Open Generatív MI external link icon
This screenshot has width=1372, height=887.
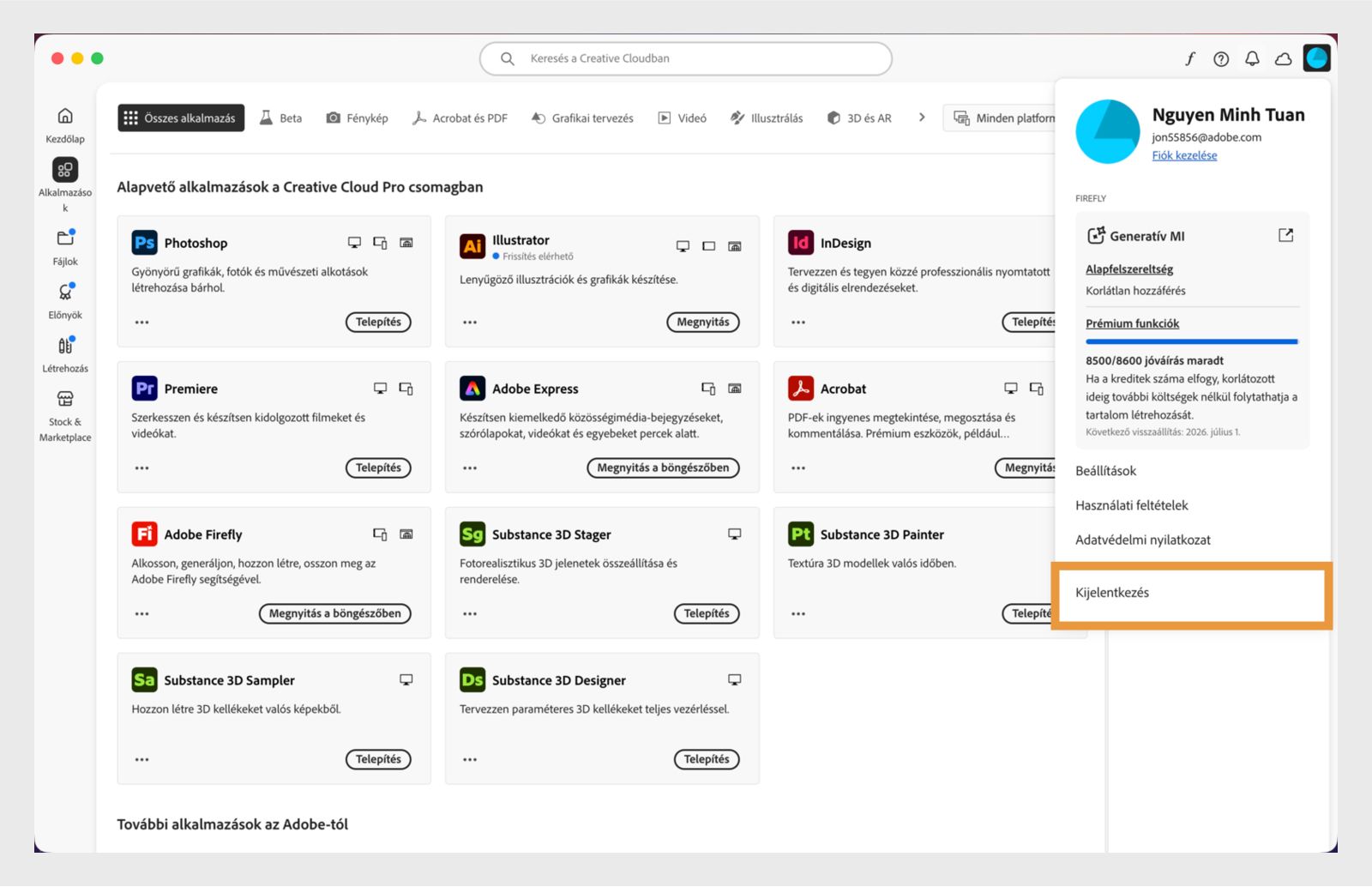point(1285,235)
